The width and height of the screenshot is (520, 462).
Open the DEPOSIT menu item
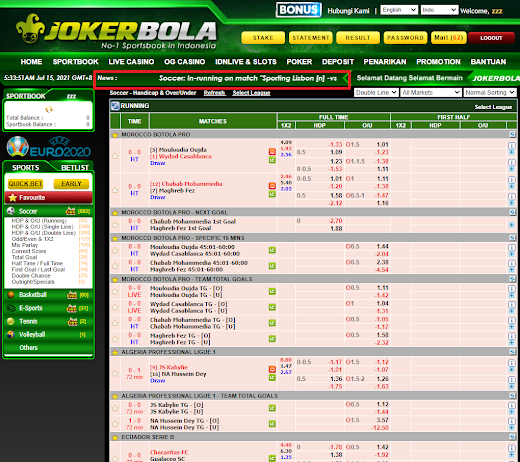[338, 62]
